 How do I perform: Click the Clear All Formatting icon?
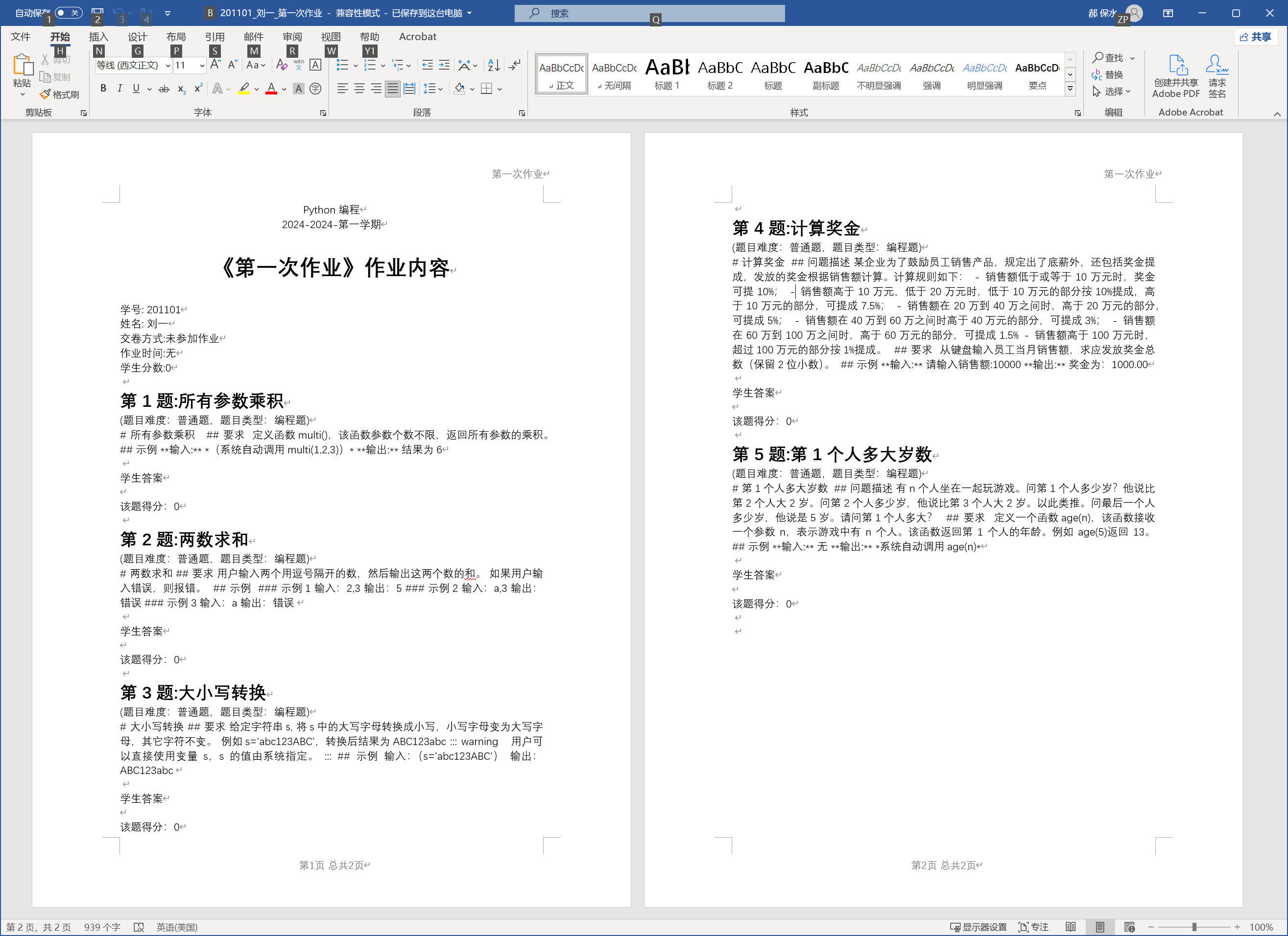281,65
